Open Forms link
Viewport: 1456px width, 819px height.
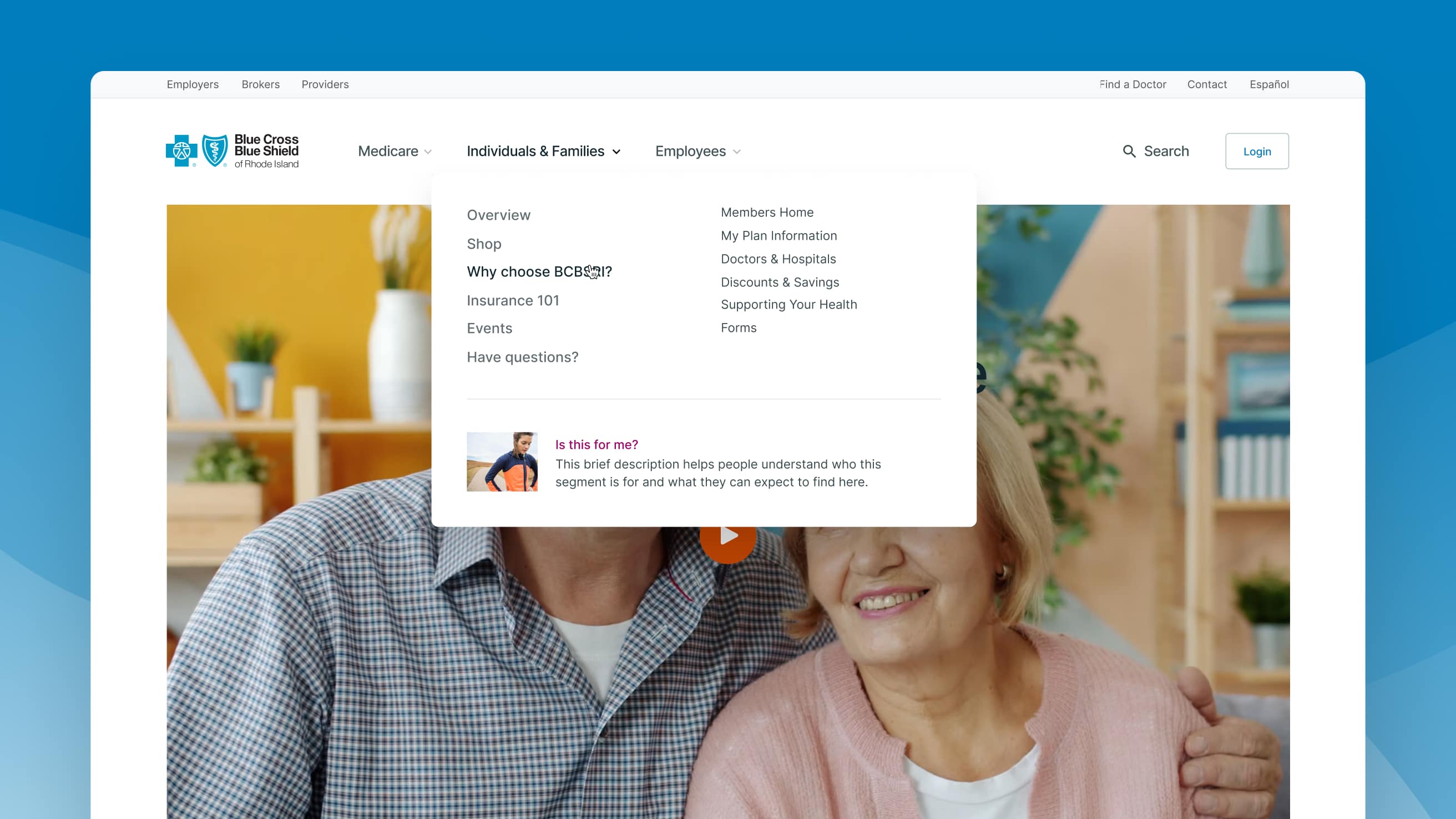coord(738,328)
